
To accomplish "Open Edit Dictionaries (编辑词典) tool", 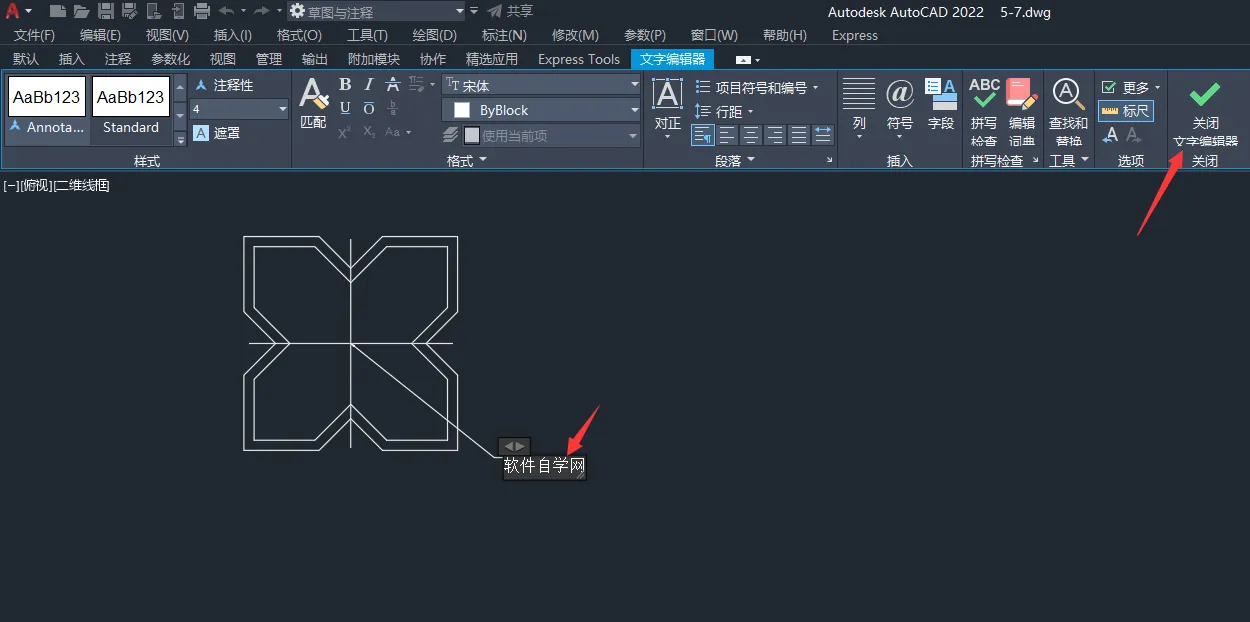I will point(1022,112).
